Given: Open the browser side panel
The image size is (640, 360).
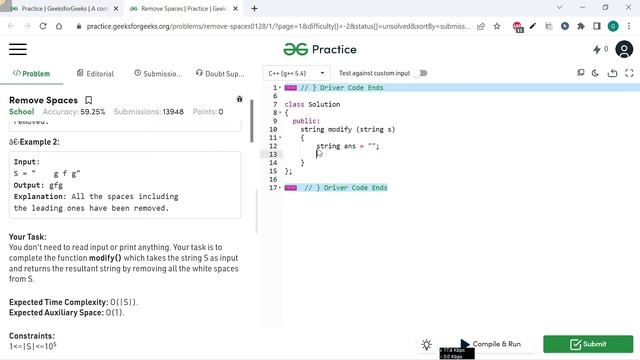Looking at the screenshot, I should [x=597, y=26].
